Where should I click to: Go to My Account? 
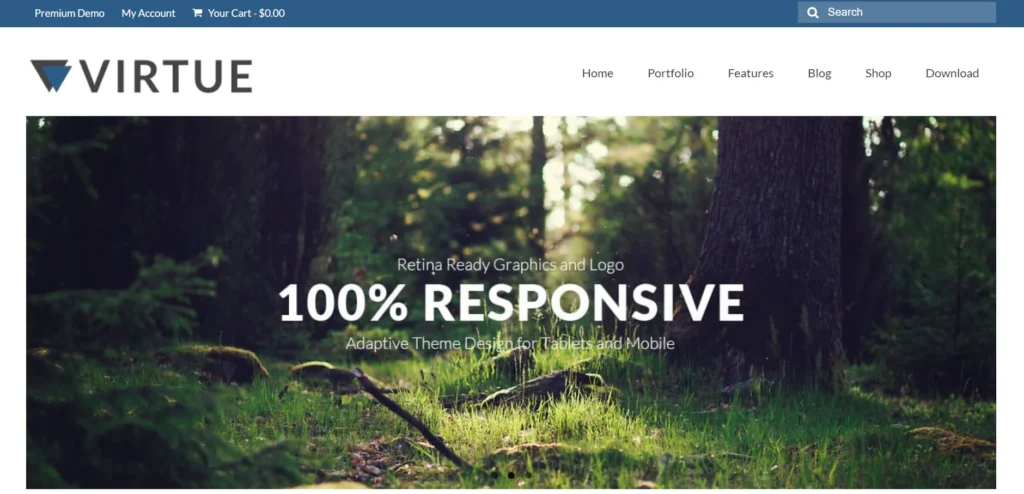[148, 13]
